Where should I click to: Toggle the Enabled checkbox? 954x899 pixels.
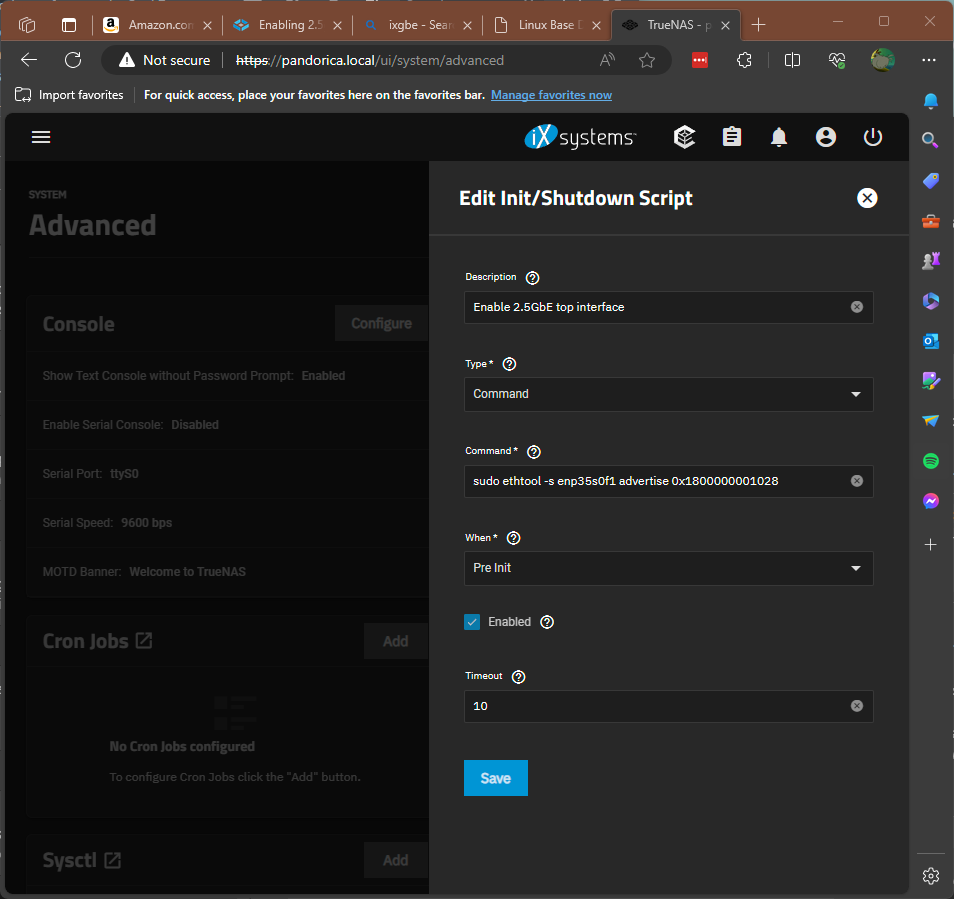point(472,622)
